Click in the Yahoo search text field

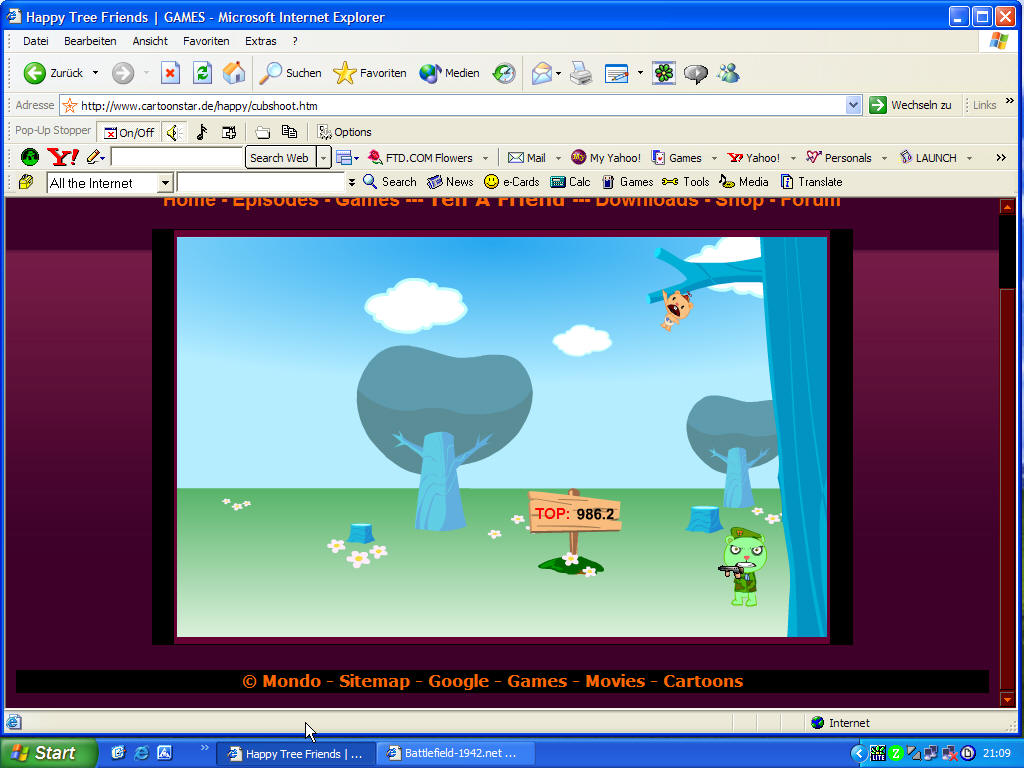click(x=176, y=157)
